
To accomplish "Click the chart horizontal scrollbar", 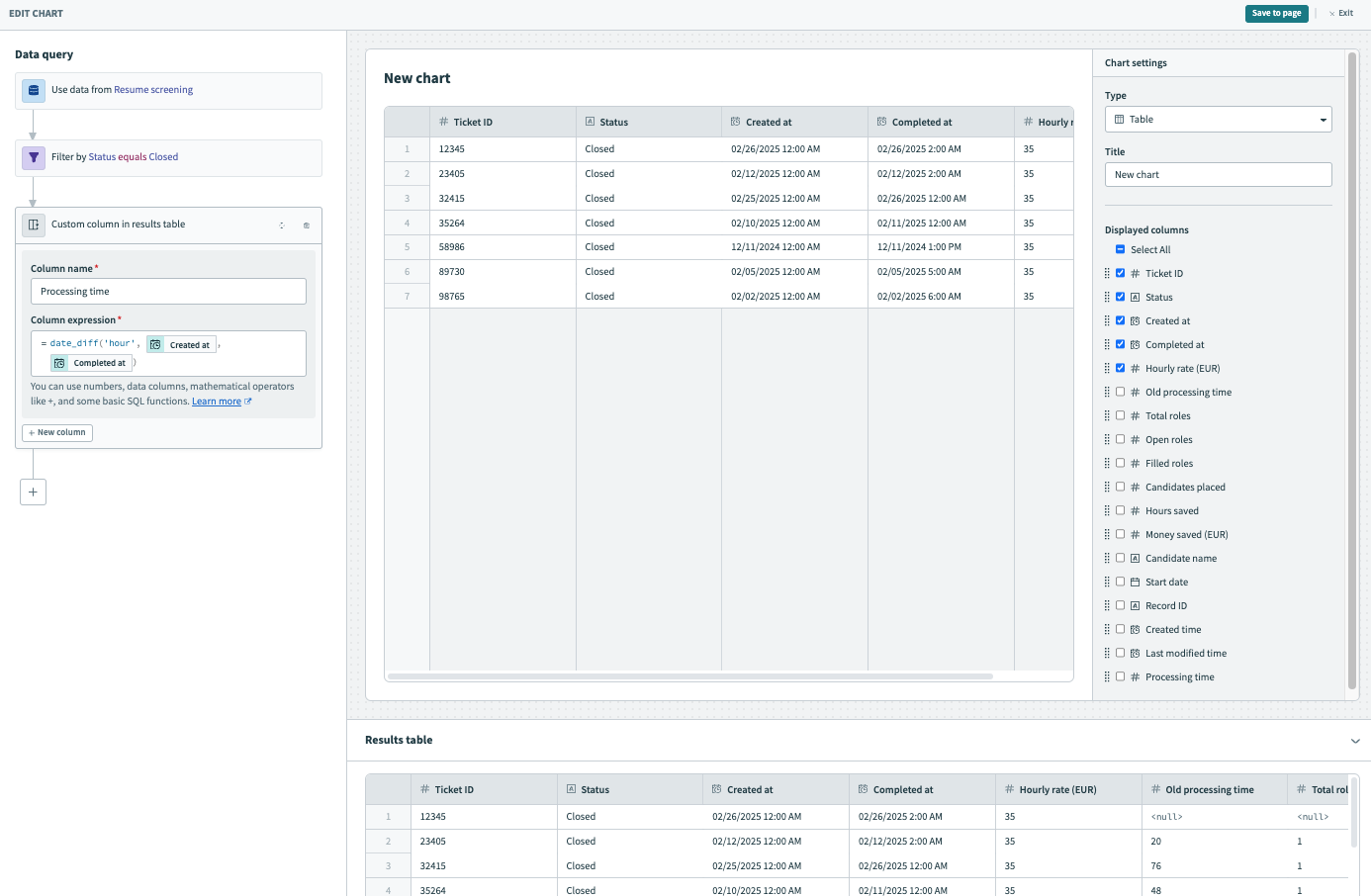I will 689,676.
